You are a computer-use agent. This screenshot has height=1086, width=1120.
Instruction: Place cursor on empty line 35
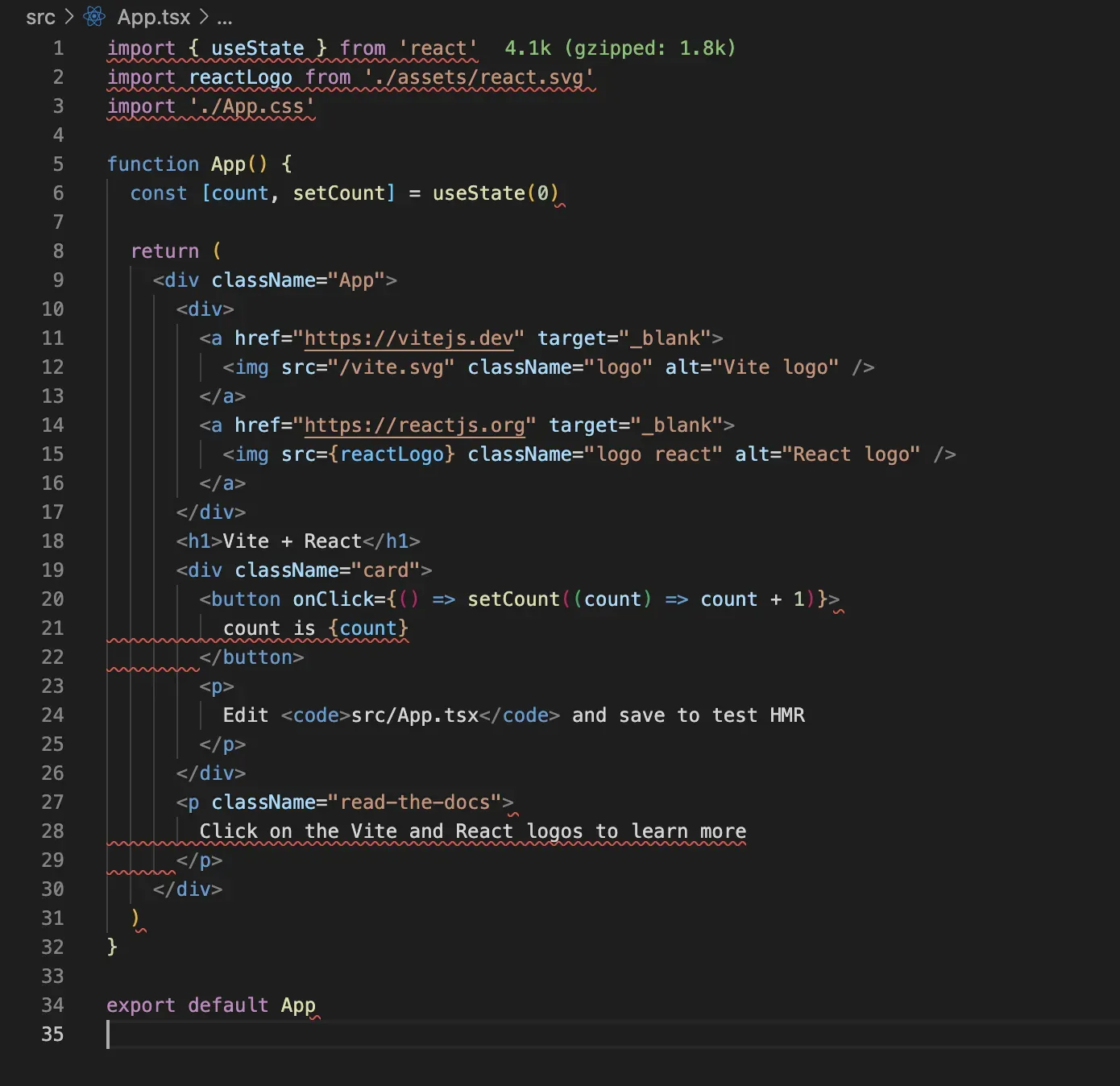[322, 1034]
